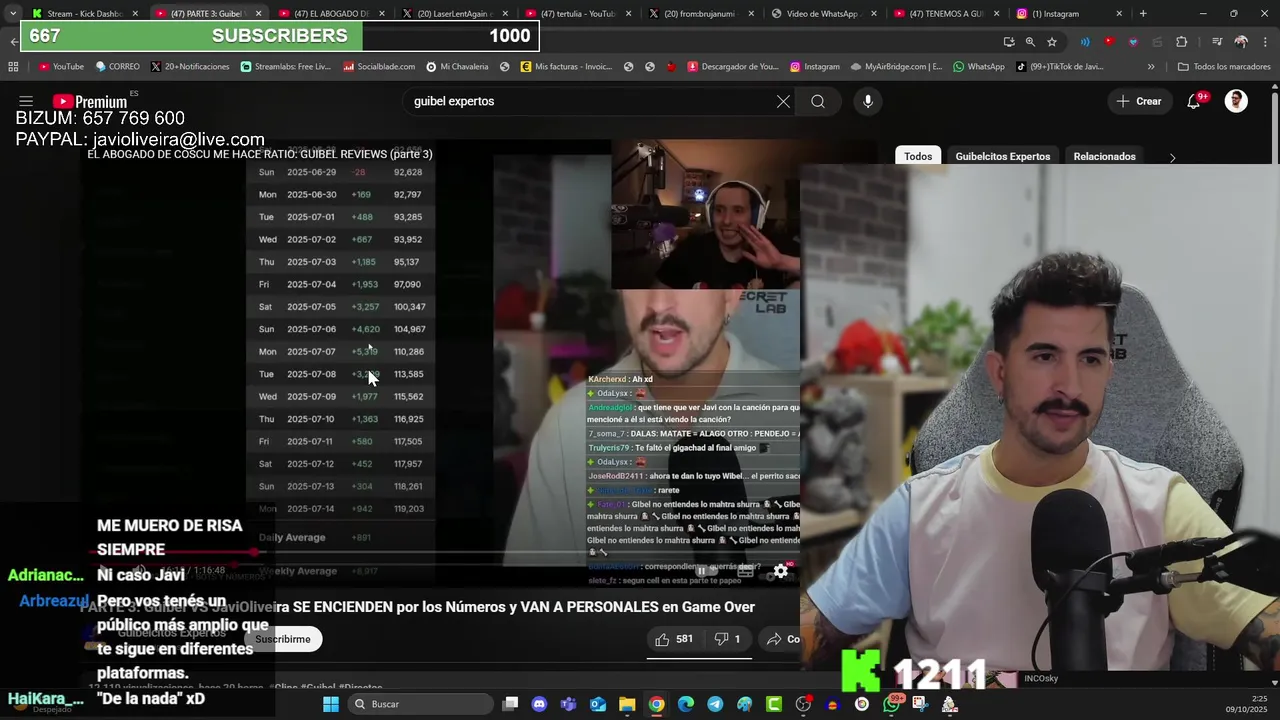
Task: Open Microsoft Edge from the taskbar
Action: [686, 704]
